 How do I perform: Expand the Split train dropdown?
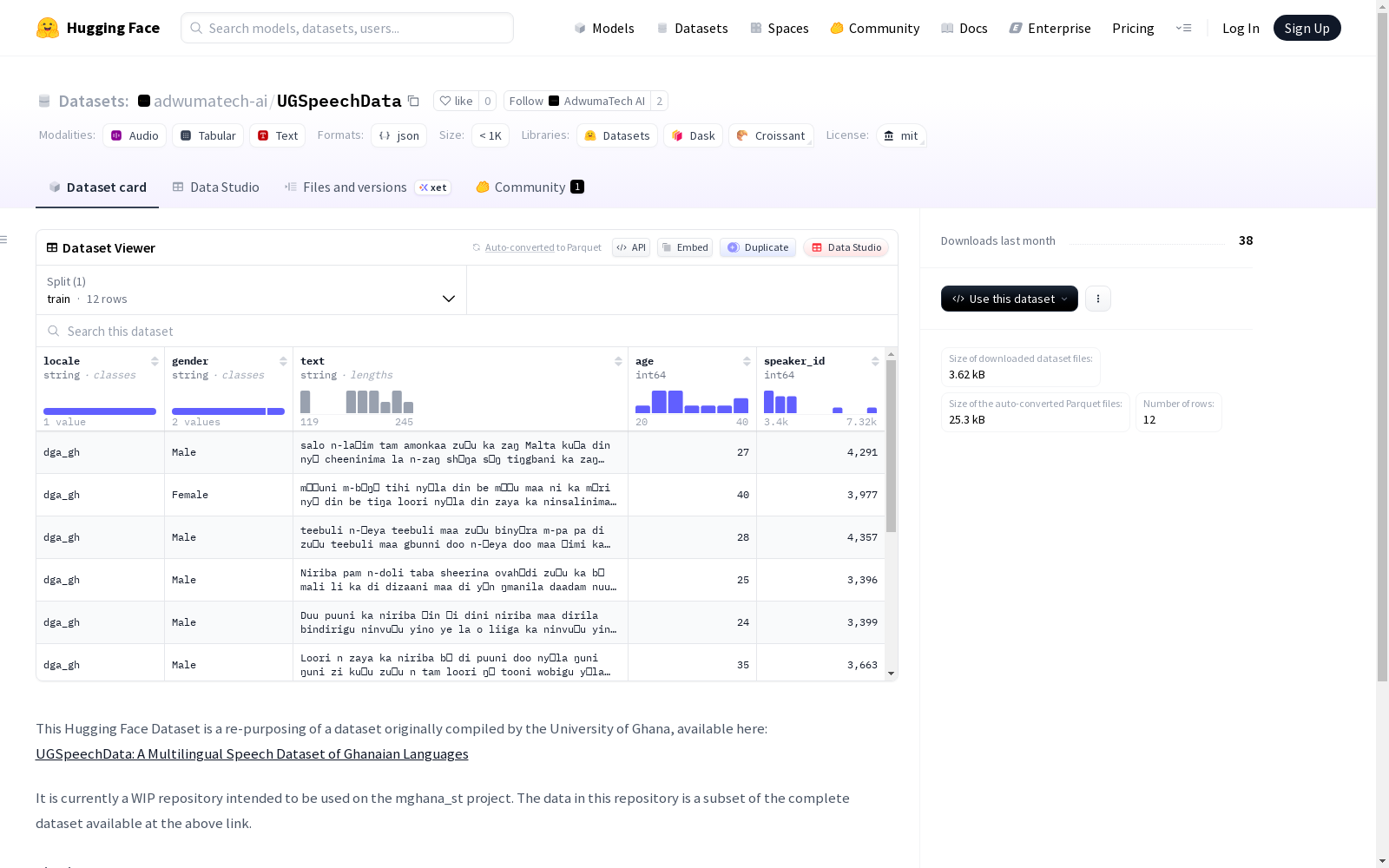(x=252, y=290)
